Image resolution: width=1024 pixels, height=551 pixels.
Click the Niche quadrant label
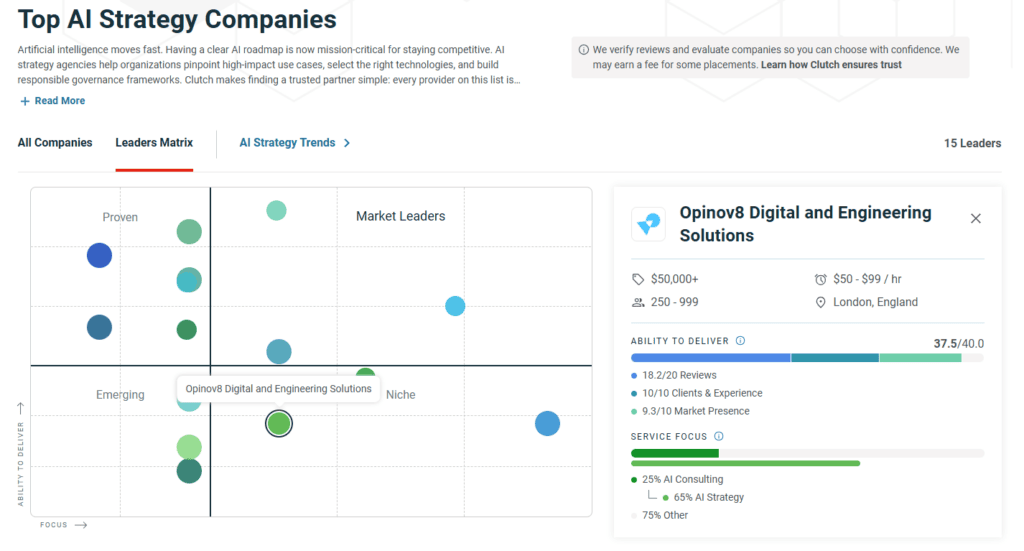click(400, 395)
